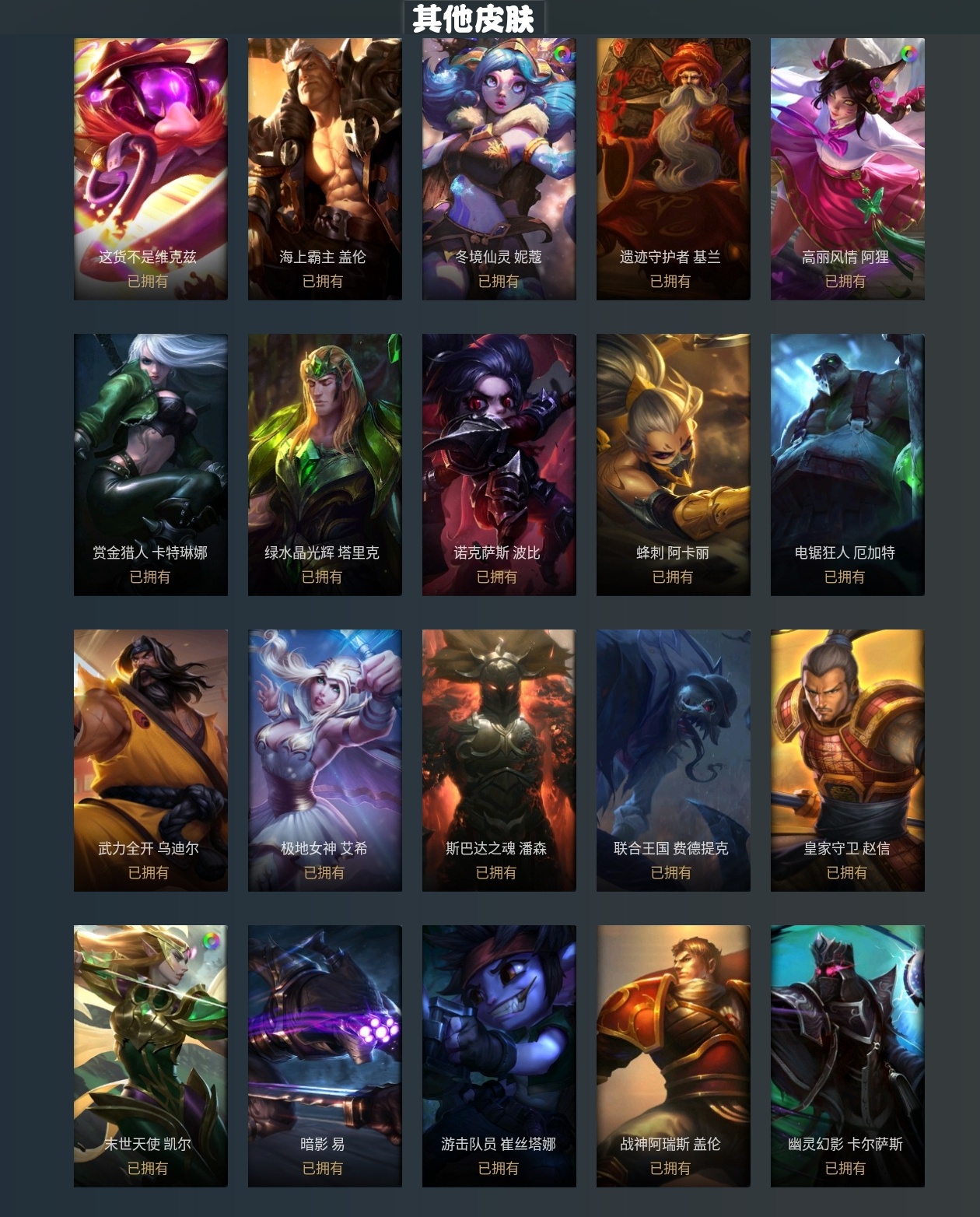The width and height of the screenshot is (980, 1217).
Task: Choose the 蜂刺 阿卡丽 skin card
Action: point(674,465)
